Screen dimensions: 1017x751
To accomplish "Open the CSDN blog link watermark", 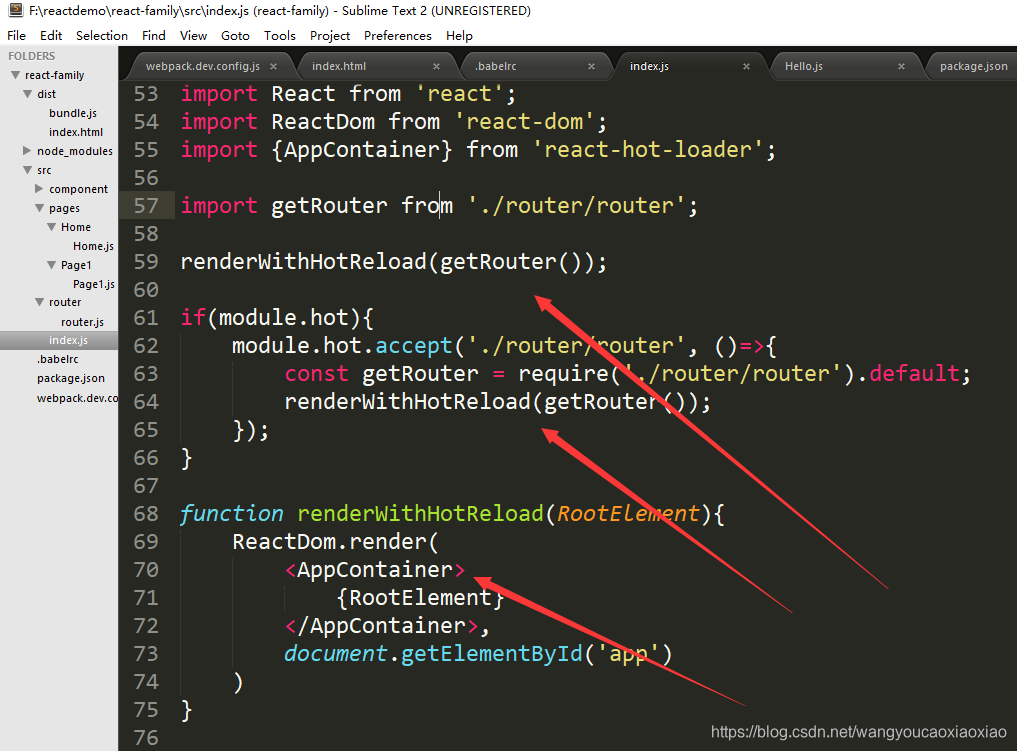I will click(x=858, y=731).
